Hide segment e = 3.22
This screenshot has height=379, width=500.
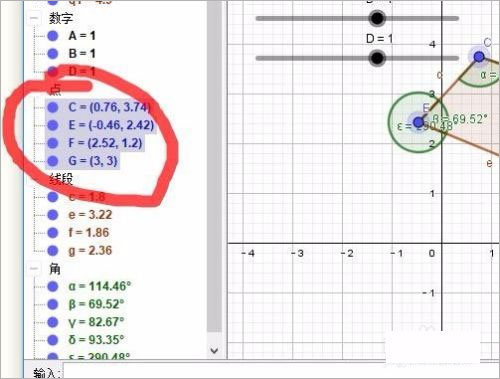pos(53,215)
